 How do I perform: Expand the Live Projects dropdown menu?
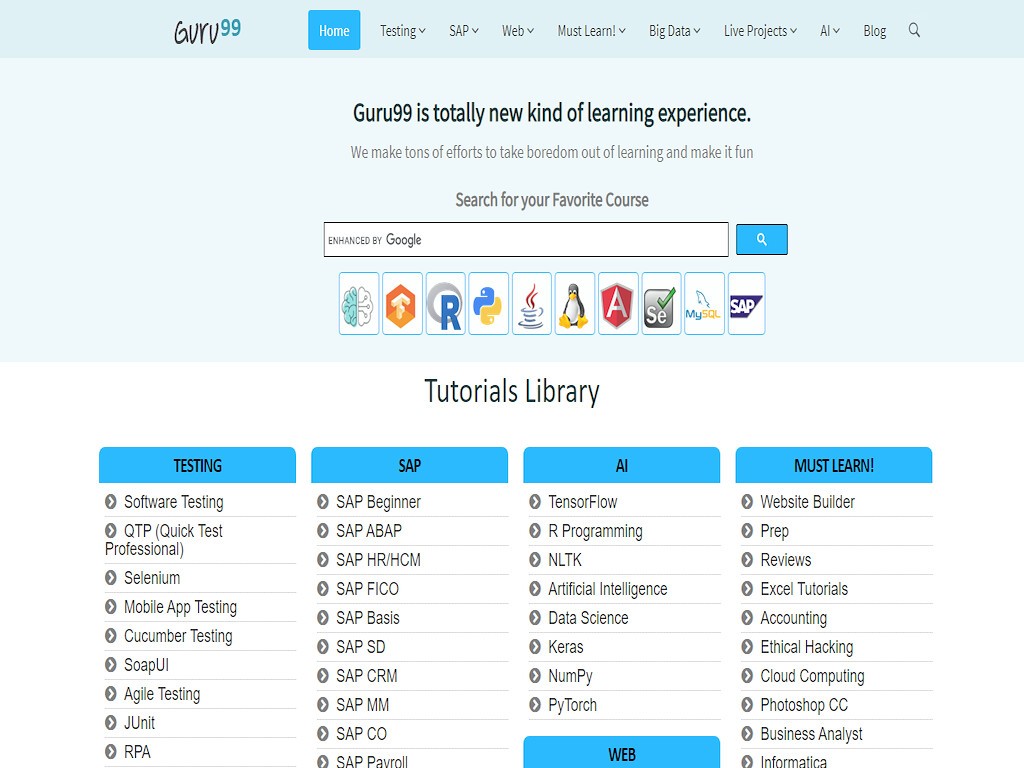point(760,31)
